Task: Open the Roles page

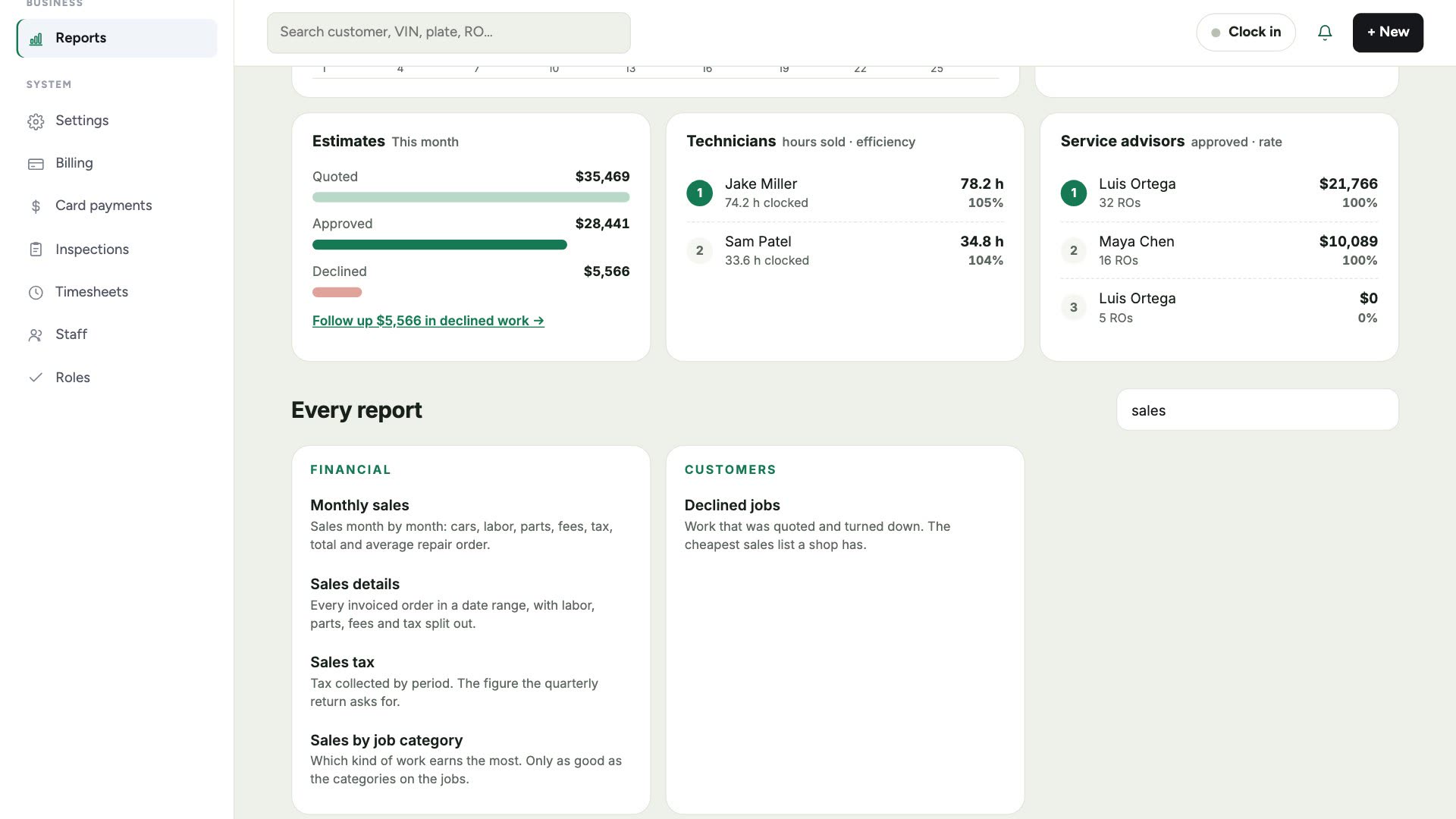Action: [117, 378]
